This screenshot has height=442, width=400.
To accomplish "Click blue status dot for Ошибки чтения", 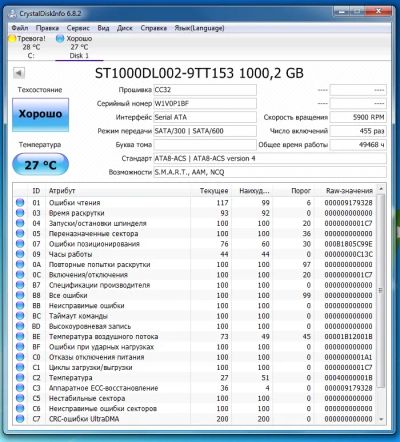I will (x=20, y=202).
